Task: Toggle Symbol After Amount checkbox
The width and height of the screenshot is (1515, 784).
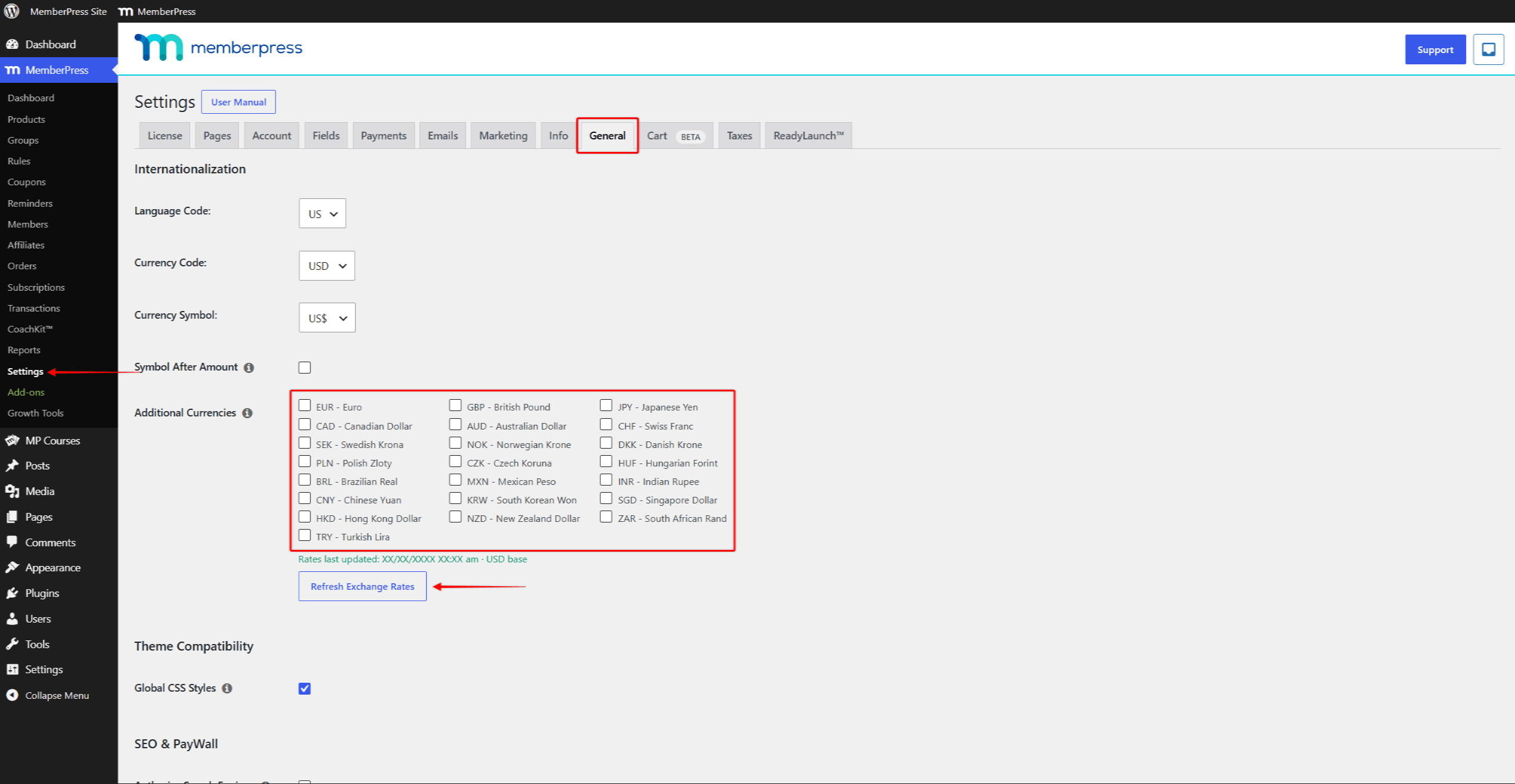Action: (x=305, y=368)
